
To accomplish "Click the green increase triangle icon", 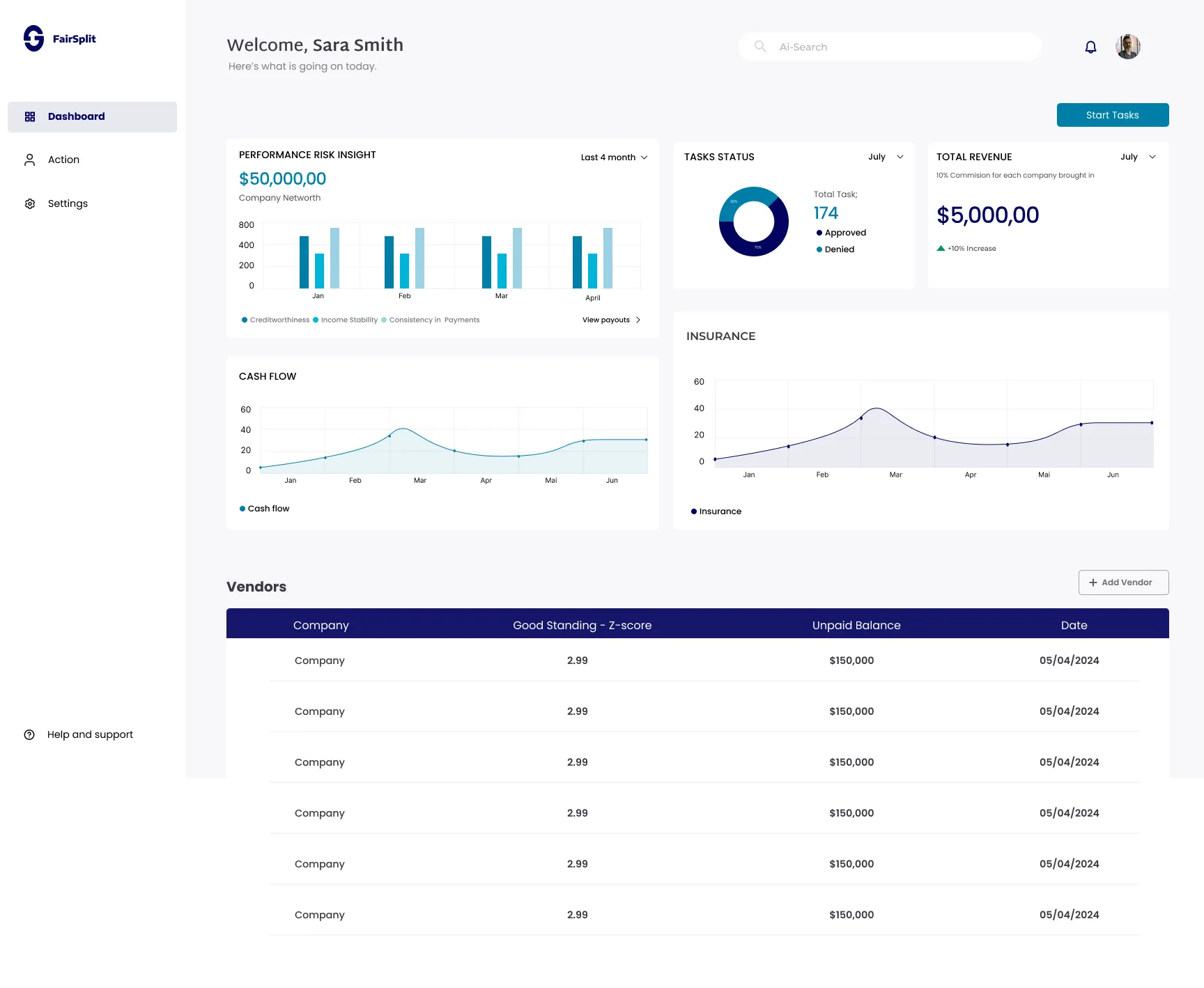I will point(941,248).
